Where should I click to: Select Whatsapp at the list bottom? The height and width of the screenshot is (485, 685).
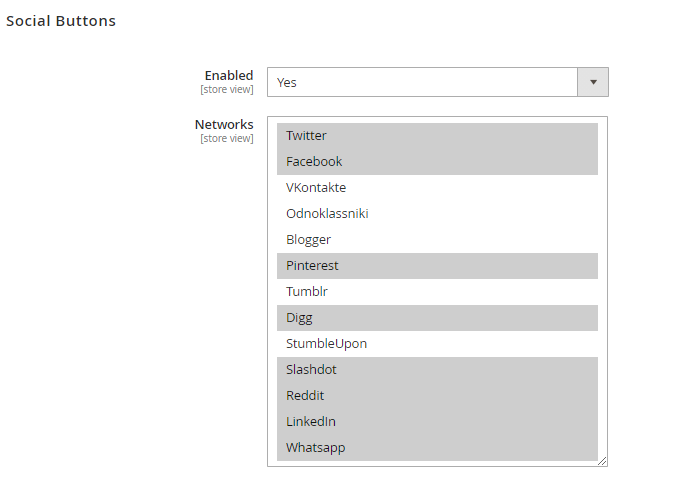click(437, 448)
